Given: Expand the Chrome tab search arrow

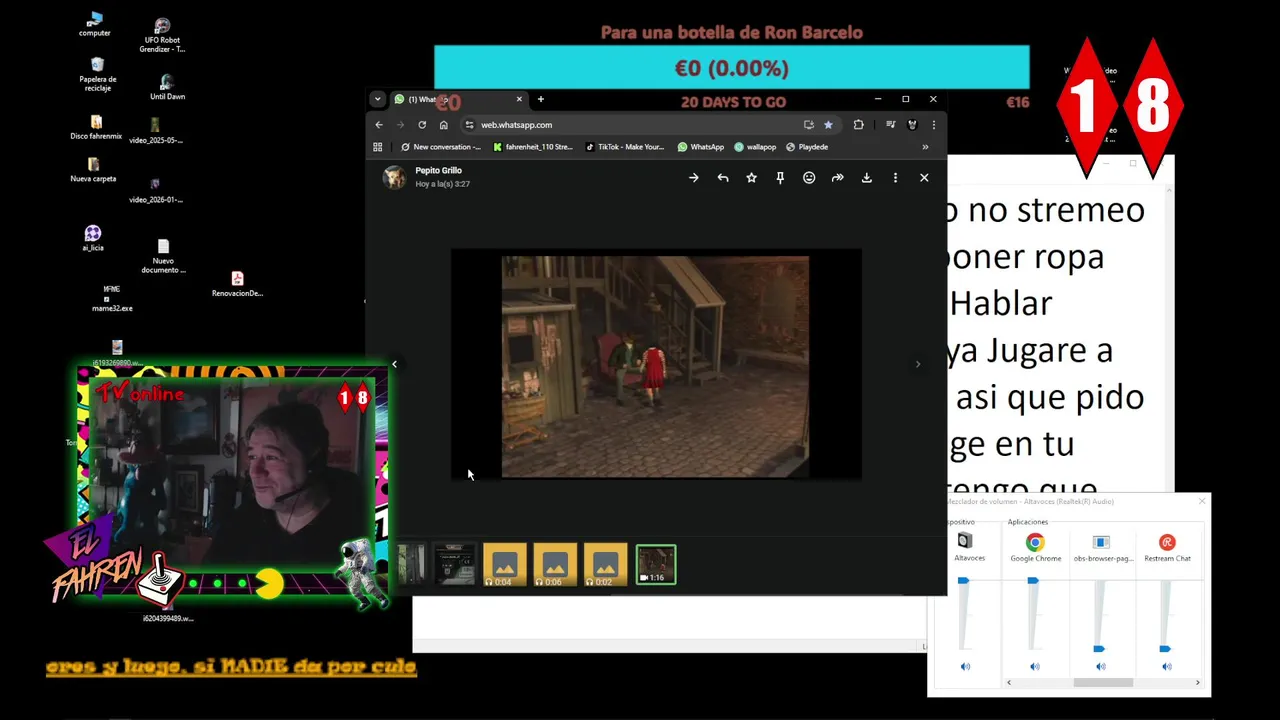Looking at the screenshot, I should 377,99.
